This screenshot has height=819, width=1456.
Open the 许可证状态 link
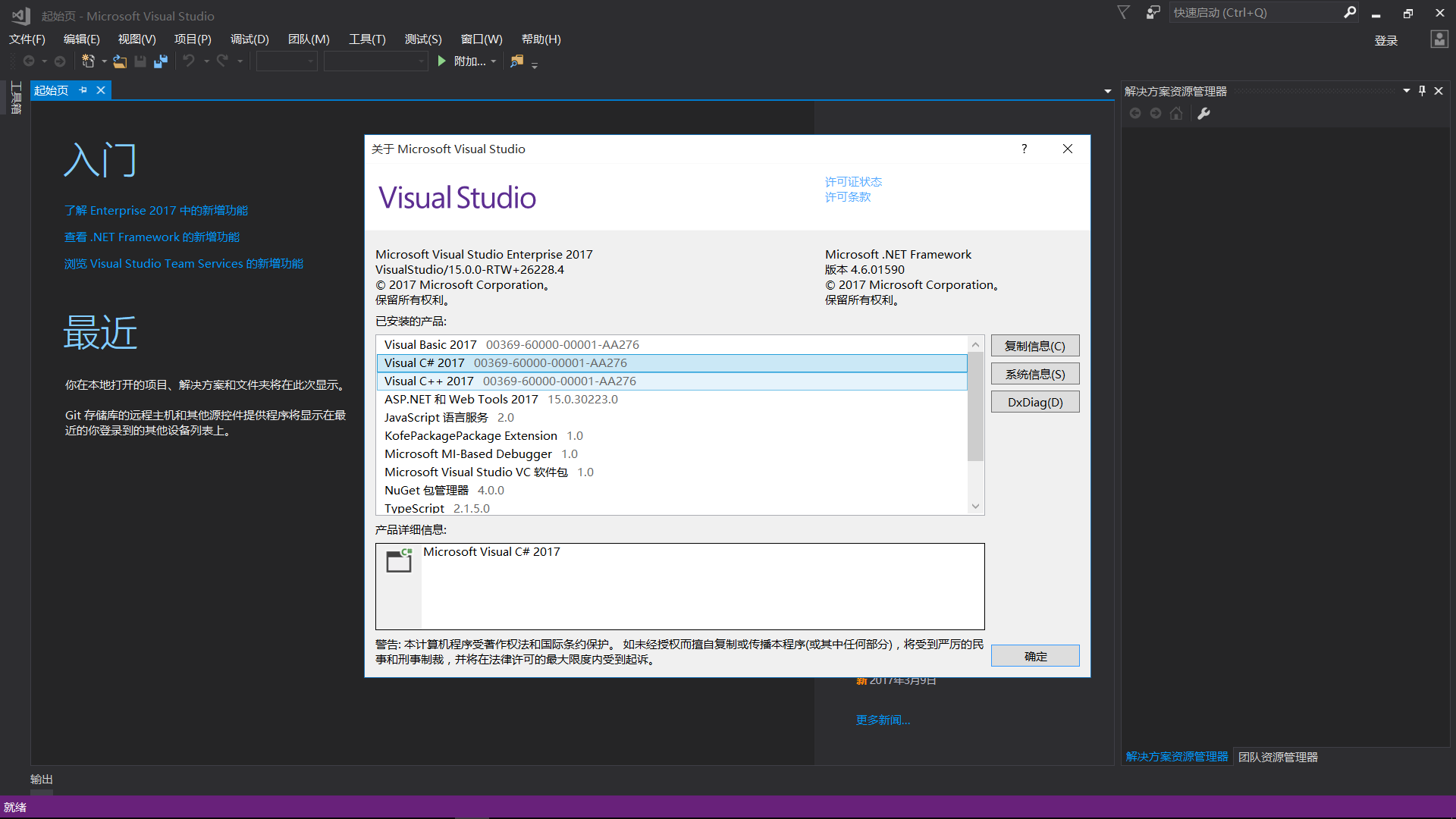click(853, 182)
